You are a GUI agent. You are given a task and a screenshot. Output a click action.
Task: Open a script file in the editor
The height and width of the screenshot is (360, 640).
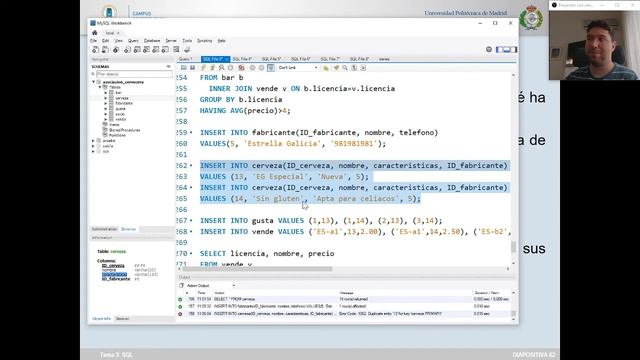point(184,68)
